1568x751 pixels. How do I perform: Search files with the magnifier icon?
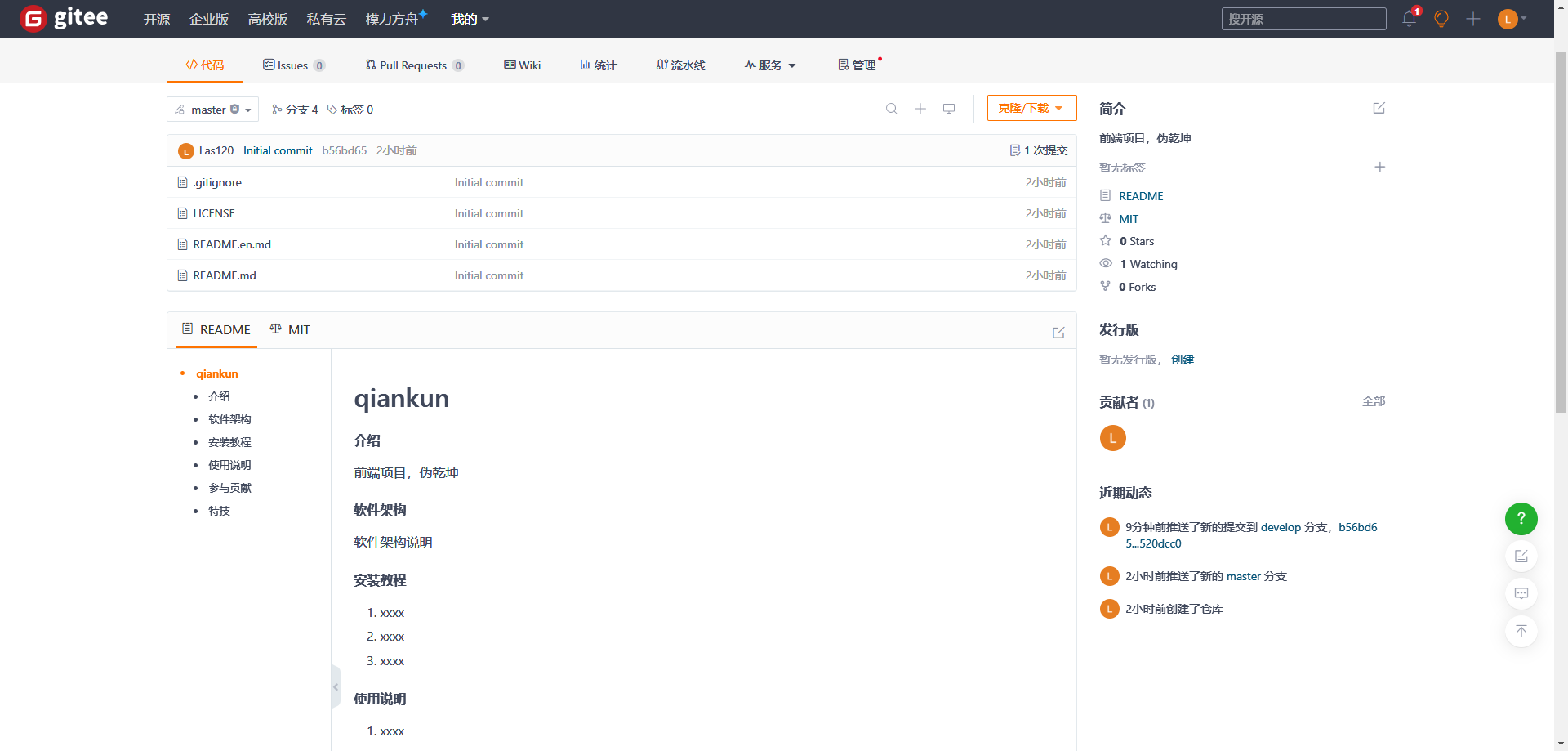click(892, 109)
